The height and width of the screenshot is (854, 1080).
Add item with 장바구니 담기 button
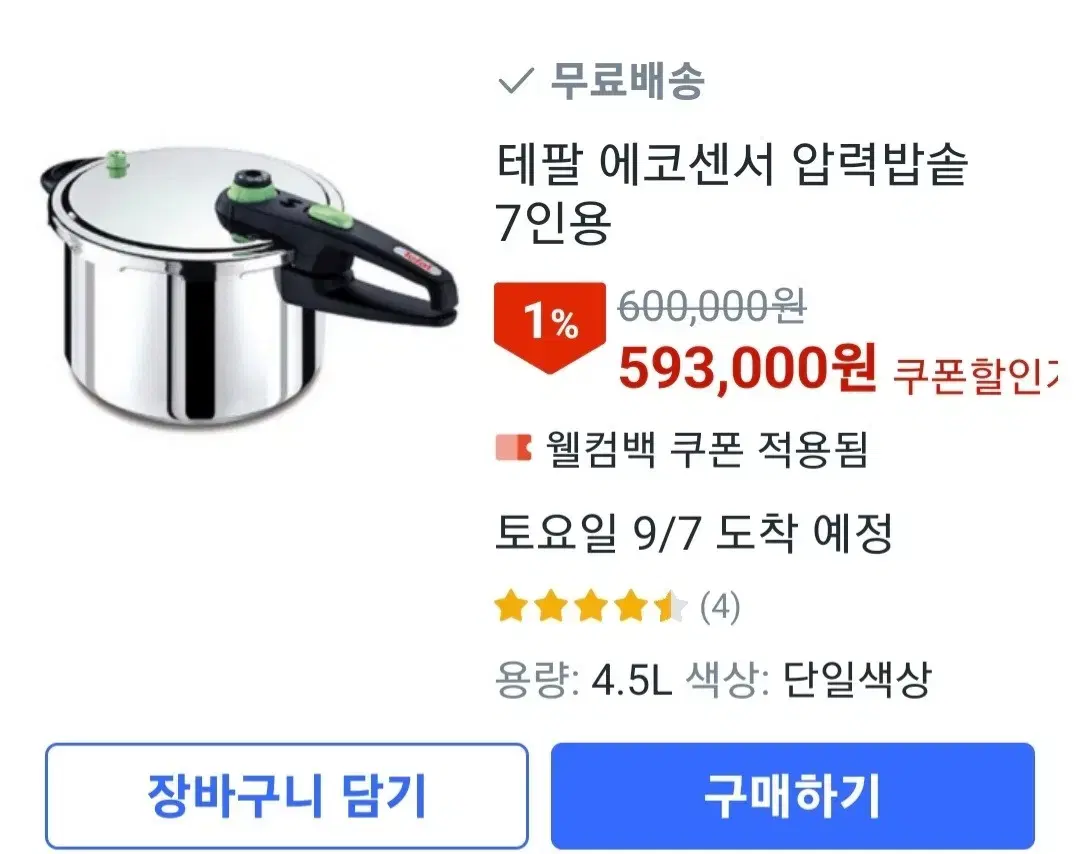tap(287, 795)
